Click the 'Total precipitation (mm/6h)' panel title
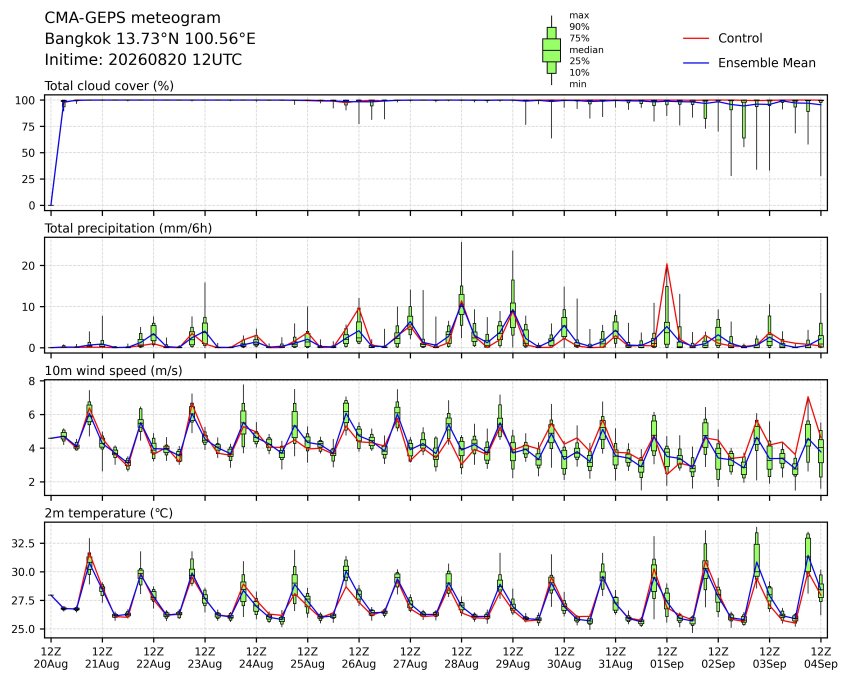849x681 pixels. tap(128, 228)
